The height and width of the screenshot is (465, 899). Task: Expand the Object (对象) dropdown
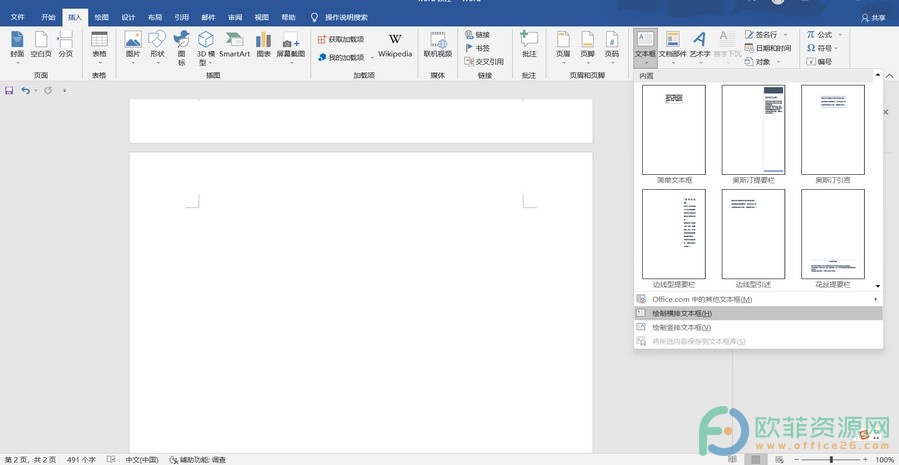pyautogui.click(x=778, y=62)
